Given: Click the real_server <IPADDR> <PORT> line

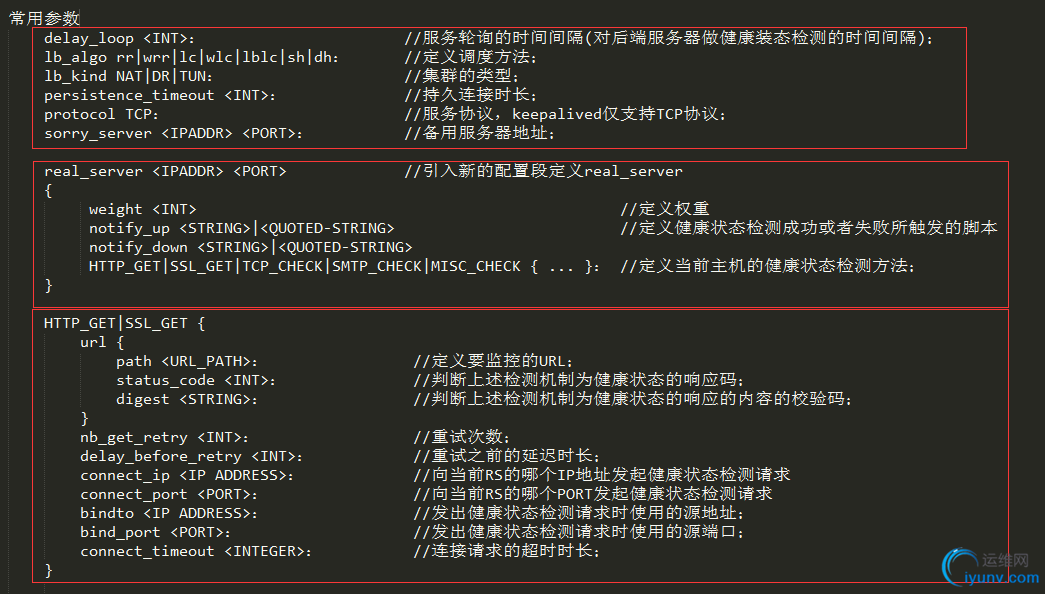Looking at the screenshot, I should [165, 171].
